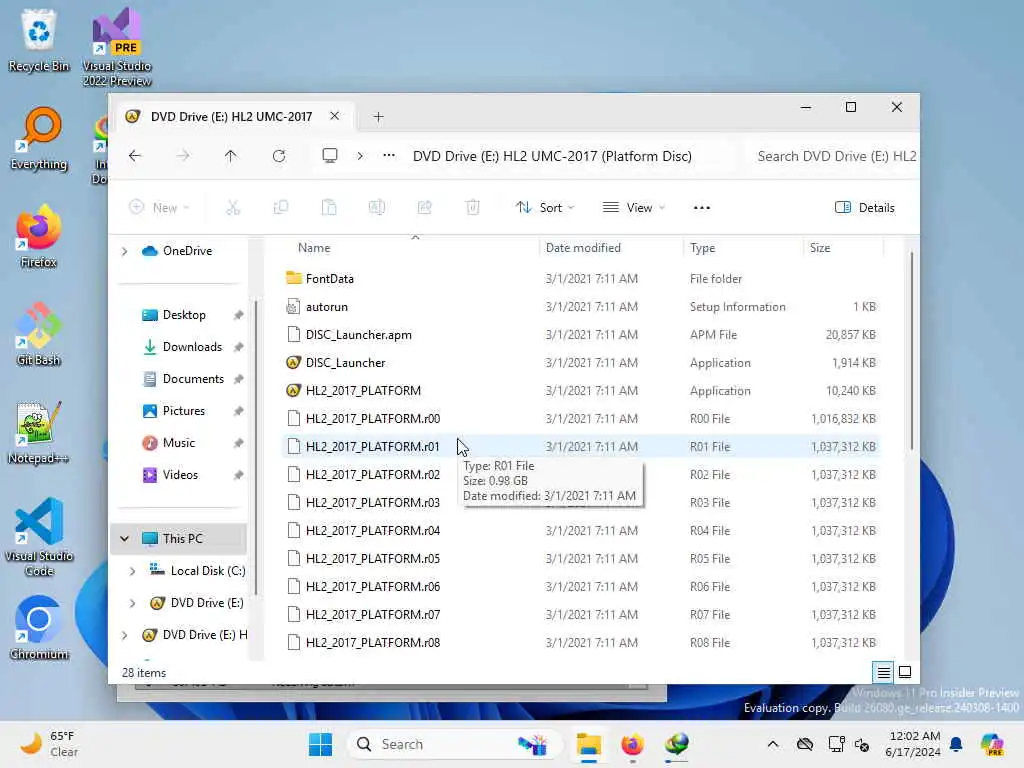This screenshot has width=1024, height=768.
Task: Open Documents in Quick access
Action: click(x=193, y=379)
